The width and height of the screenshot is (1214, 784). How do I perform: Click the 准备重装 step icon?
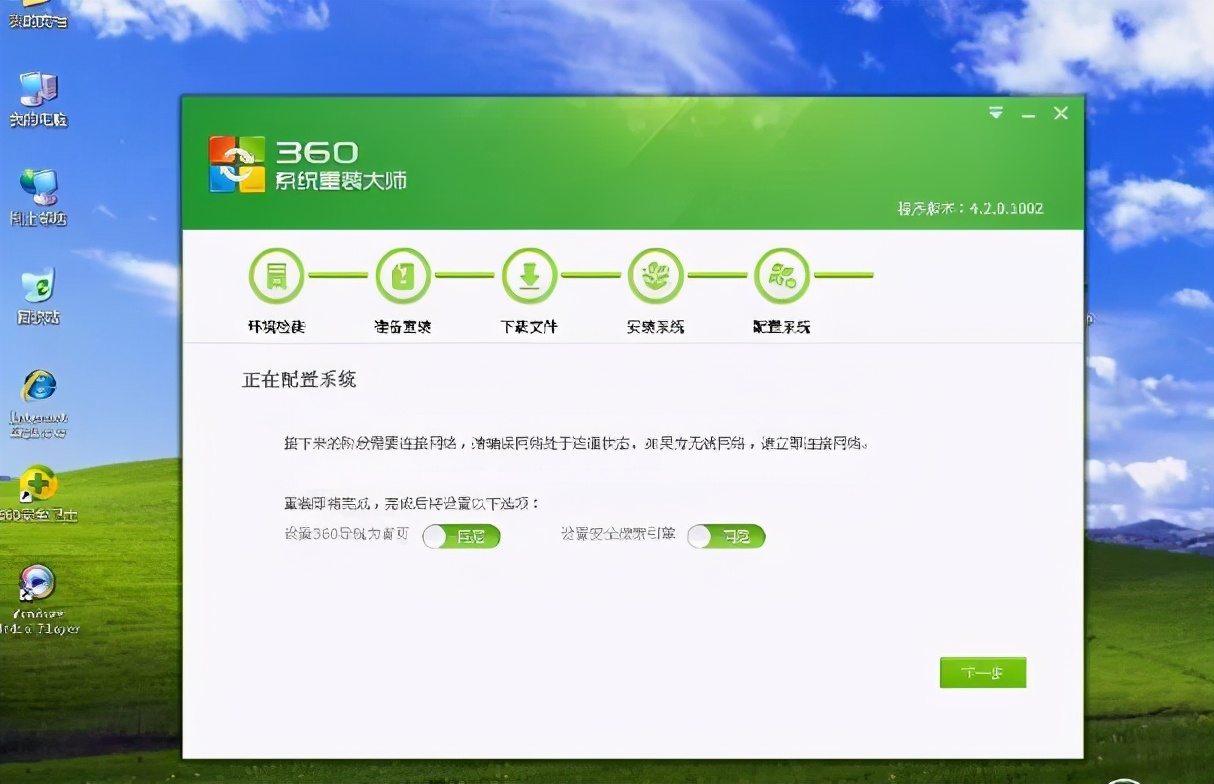pyautogui.click(x=402, y=275)
